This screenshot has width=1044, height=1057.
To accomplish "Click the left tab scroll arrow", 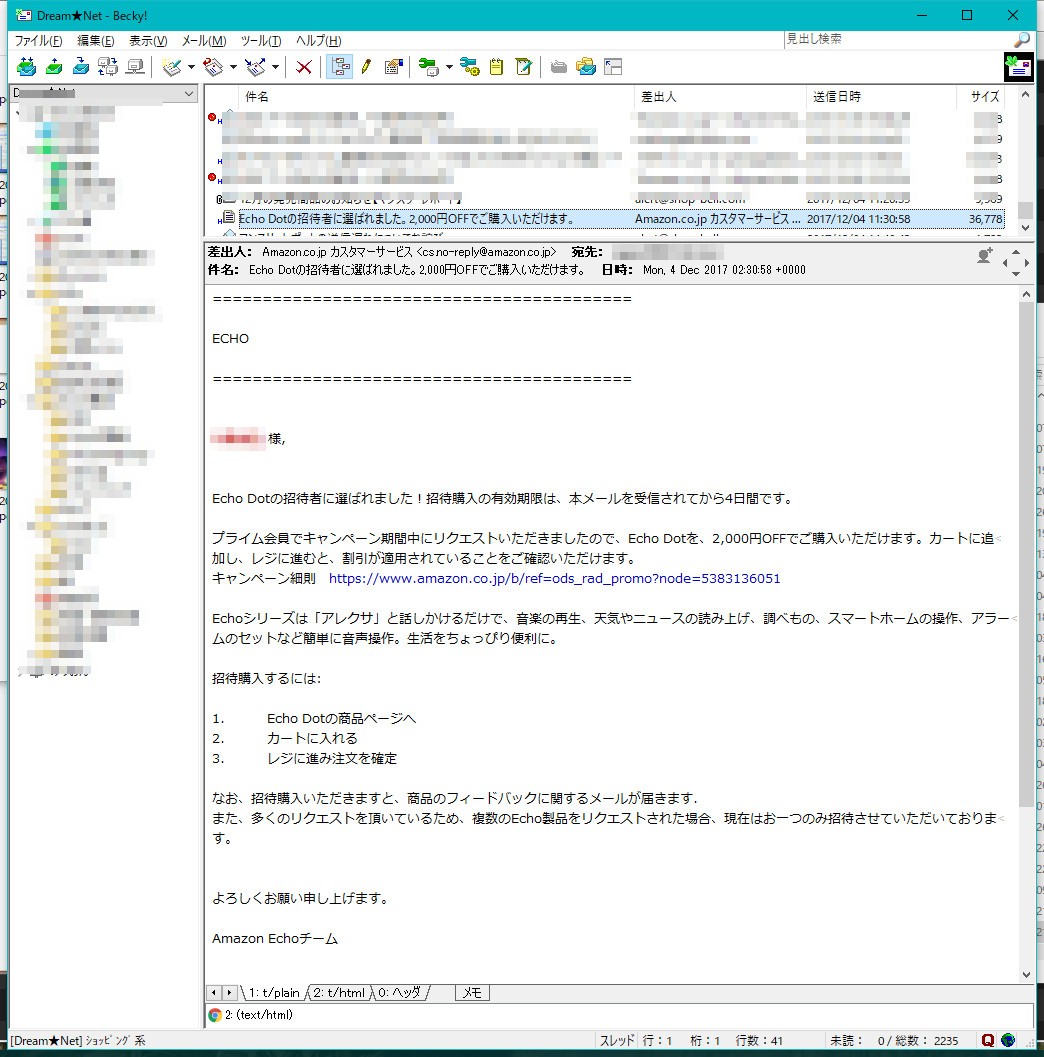I will 214,992.
